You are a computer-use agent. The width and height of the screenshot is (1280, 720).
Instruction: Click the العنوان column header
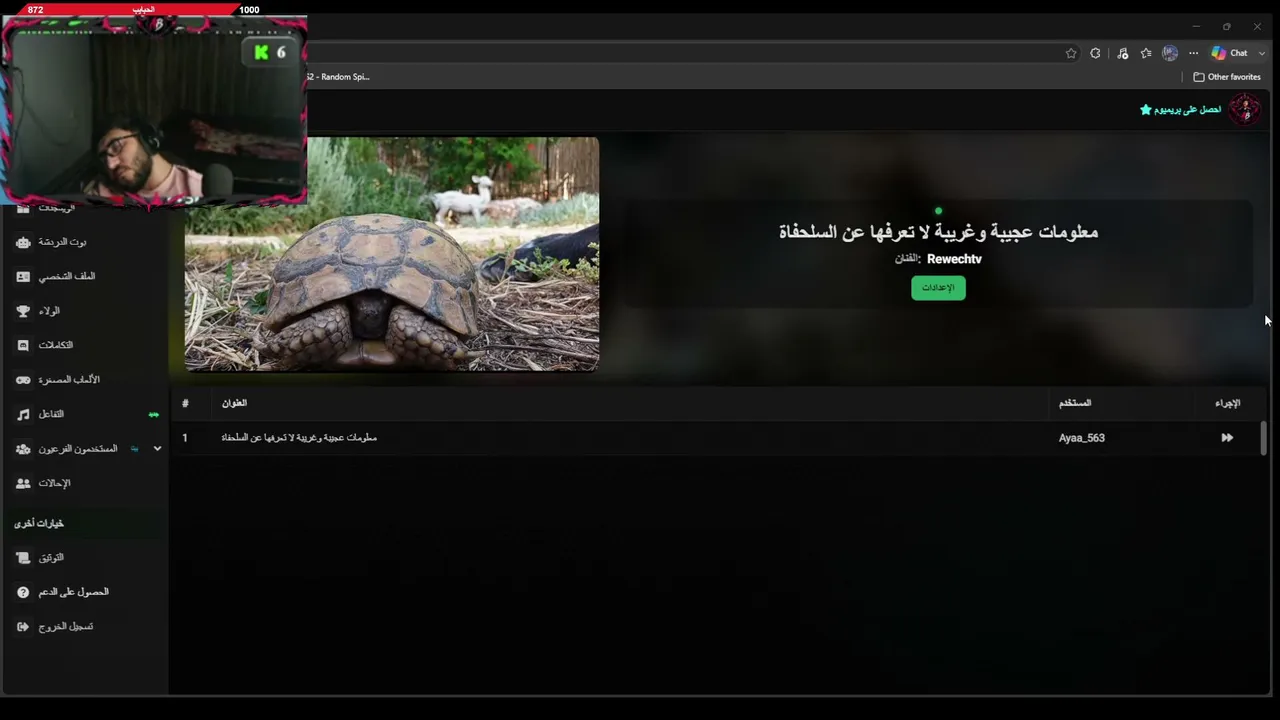(x=234, y=403)
